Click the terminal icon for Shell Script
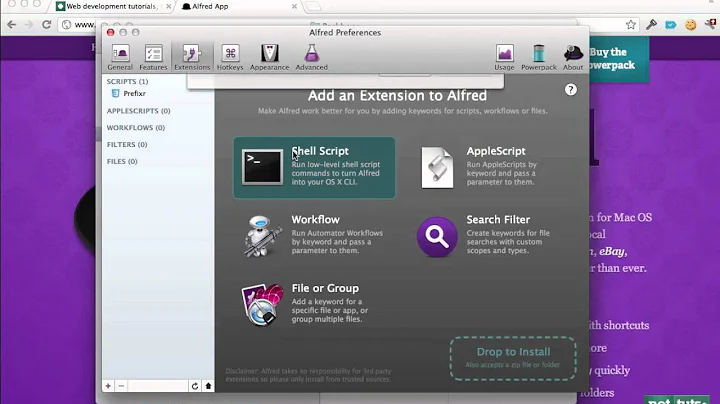 (x=262, y=167)
